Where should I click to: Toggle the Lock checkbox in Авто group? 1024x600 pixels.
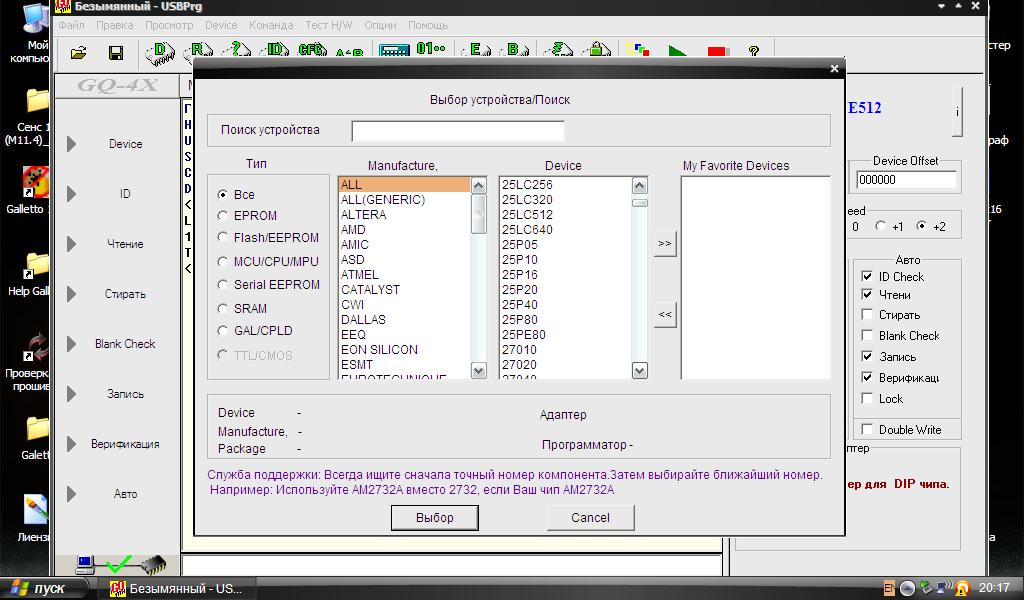pyautogui.click(x=867, y=398)
